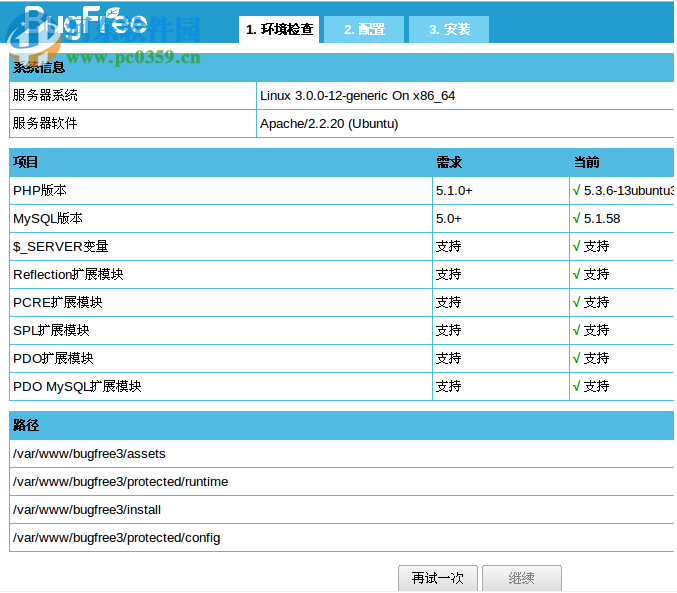Select the 5.3.6-13ubuntu current PHP version
Image resolution: width=677 pixels, height=593 pixels.
pos(629,190)
